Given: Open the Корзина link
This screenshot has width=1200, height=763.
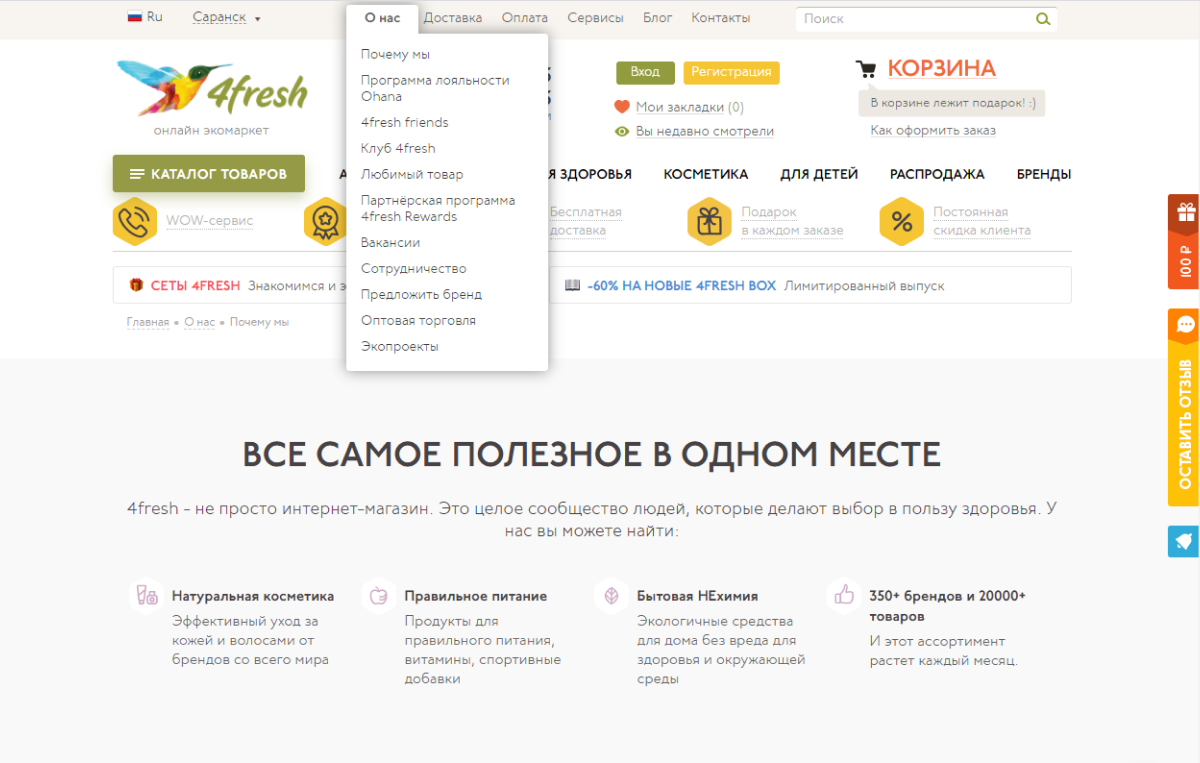Looking at the screenshot, I should [942, 68].
